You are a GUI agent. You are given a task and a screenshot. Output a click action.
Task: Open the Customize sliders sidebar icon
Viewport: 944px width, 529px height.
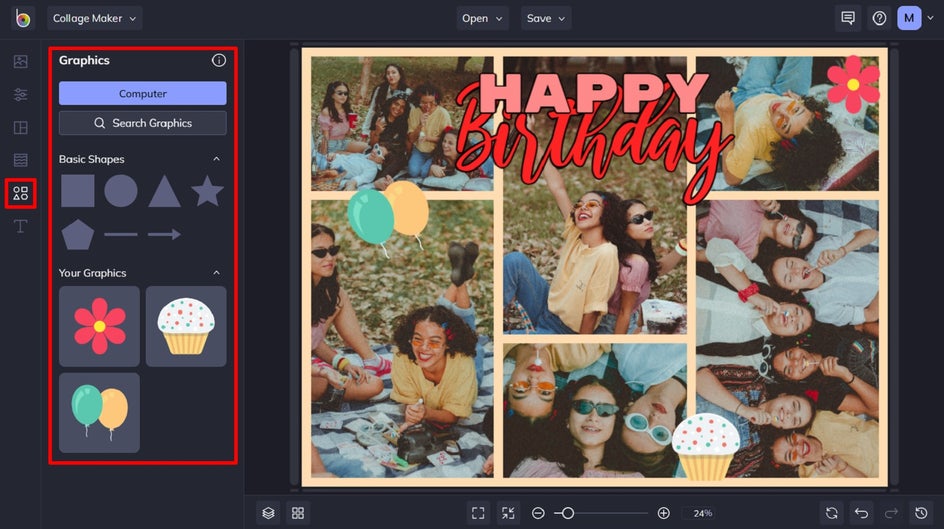[20, 94]
